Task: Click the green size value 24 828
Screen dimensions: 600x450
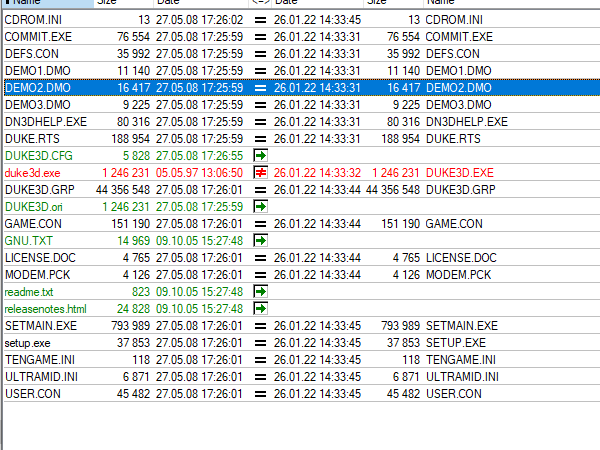Action: tap(134, 308)
